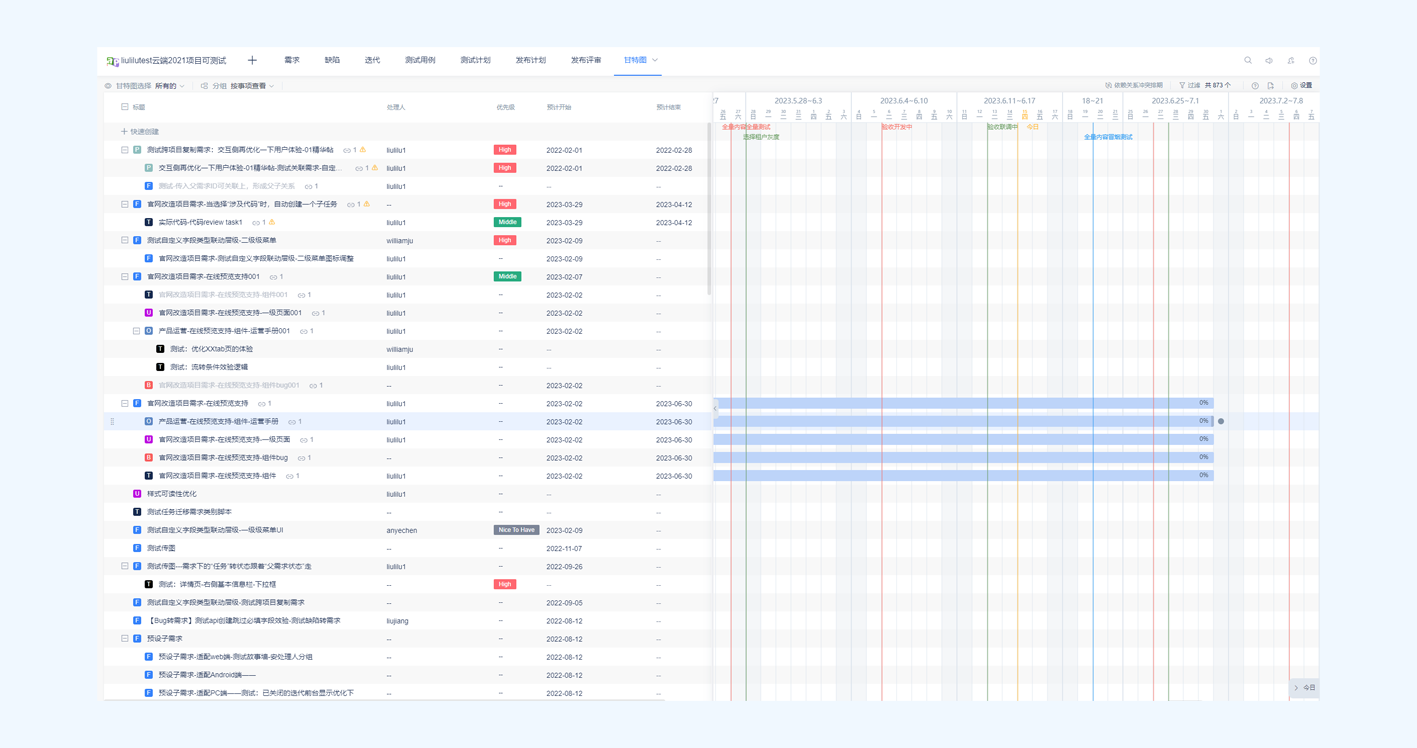This screenshot has width=1417, height=748.
Task: Switch to the 测试用例 tab
Action: point(420,60)
